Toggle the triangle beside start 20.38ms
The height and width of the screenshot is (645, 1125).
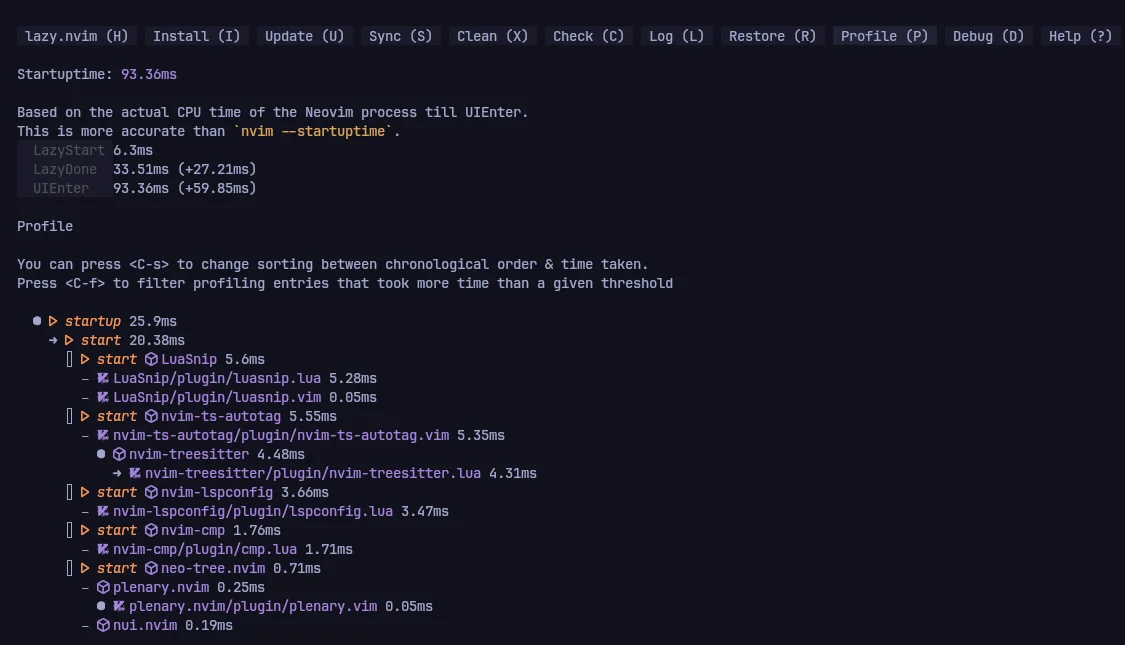pyautogui.click(x=69, y=340)
